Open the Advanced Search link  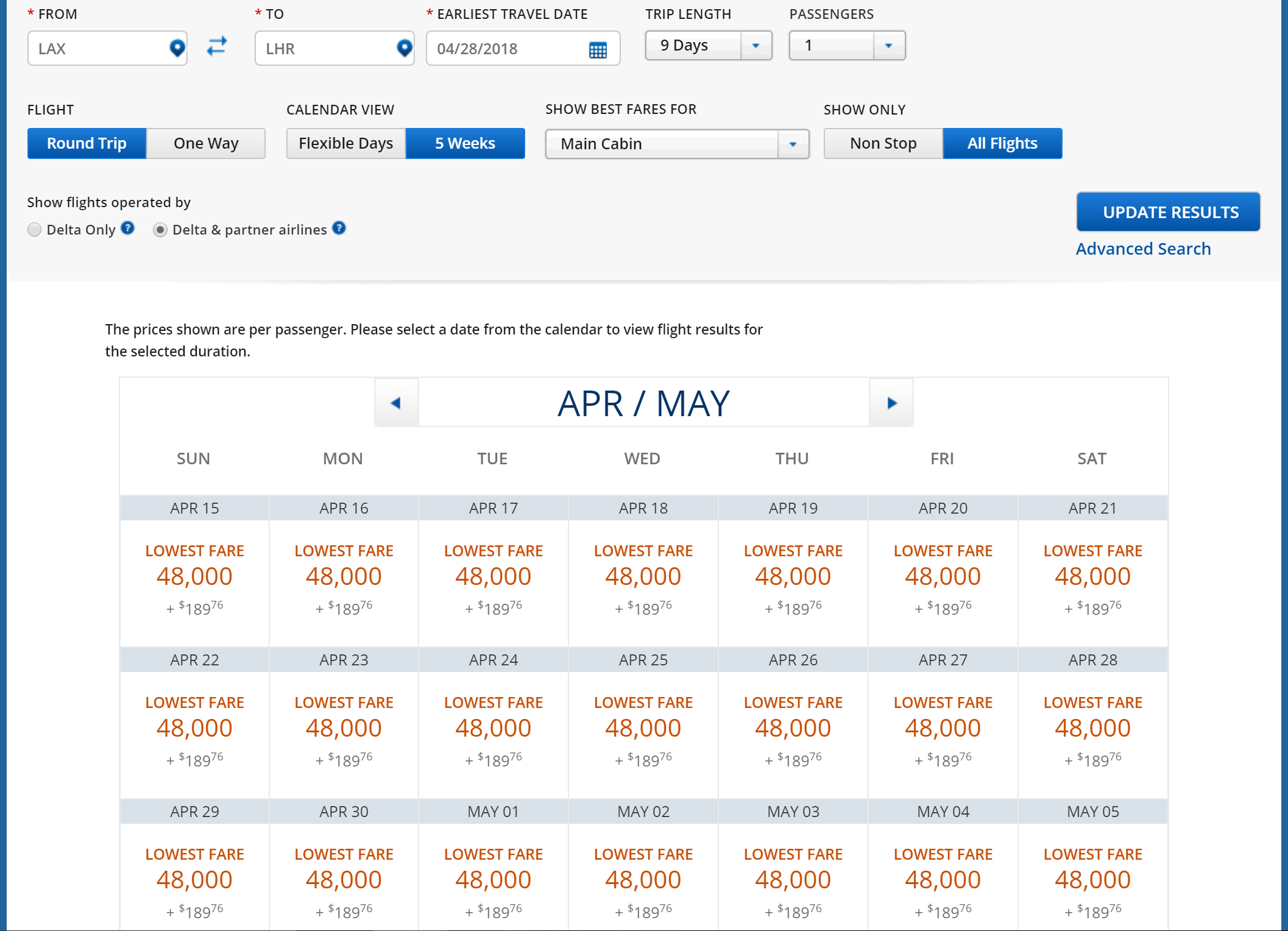(1143, 249)
